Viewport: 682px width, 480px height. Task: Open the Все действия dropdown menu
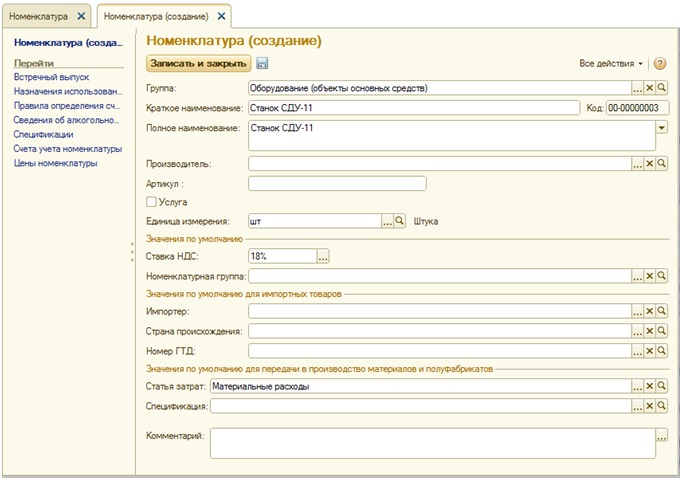pyautogui.click(x=611, y=64)
